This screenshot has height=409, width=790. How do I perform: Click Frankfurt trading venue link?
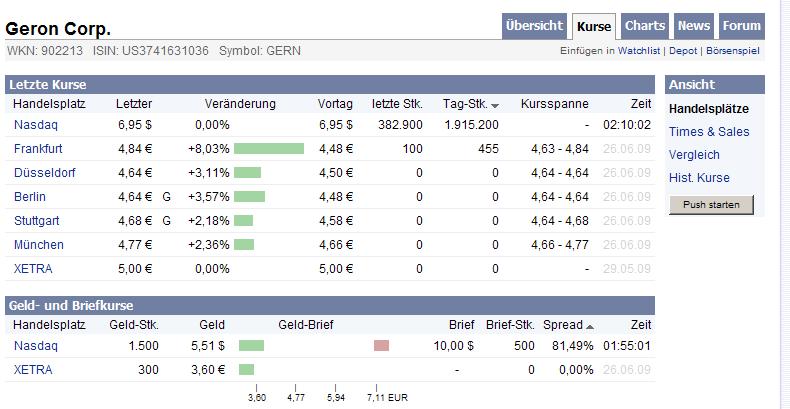click(38, 149)
